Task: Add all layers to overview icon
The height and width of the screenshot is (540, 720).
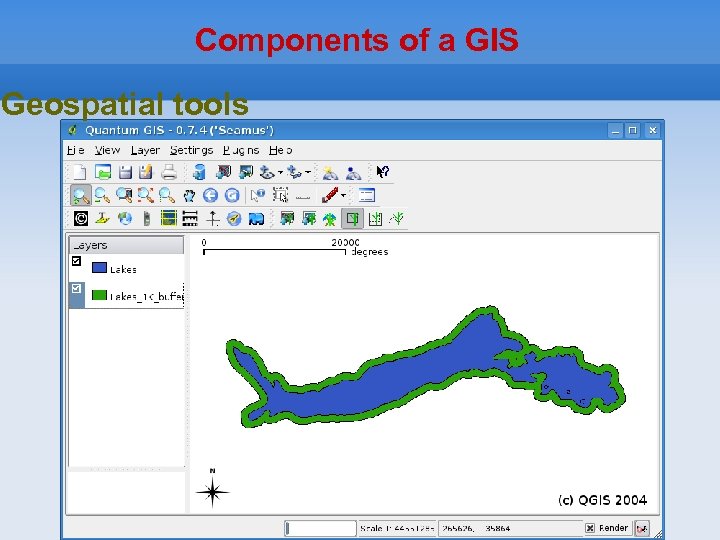Action: coord(330,172)
